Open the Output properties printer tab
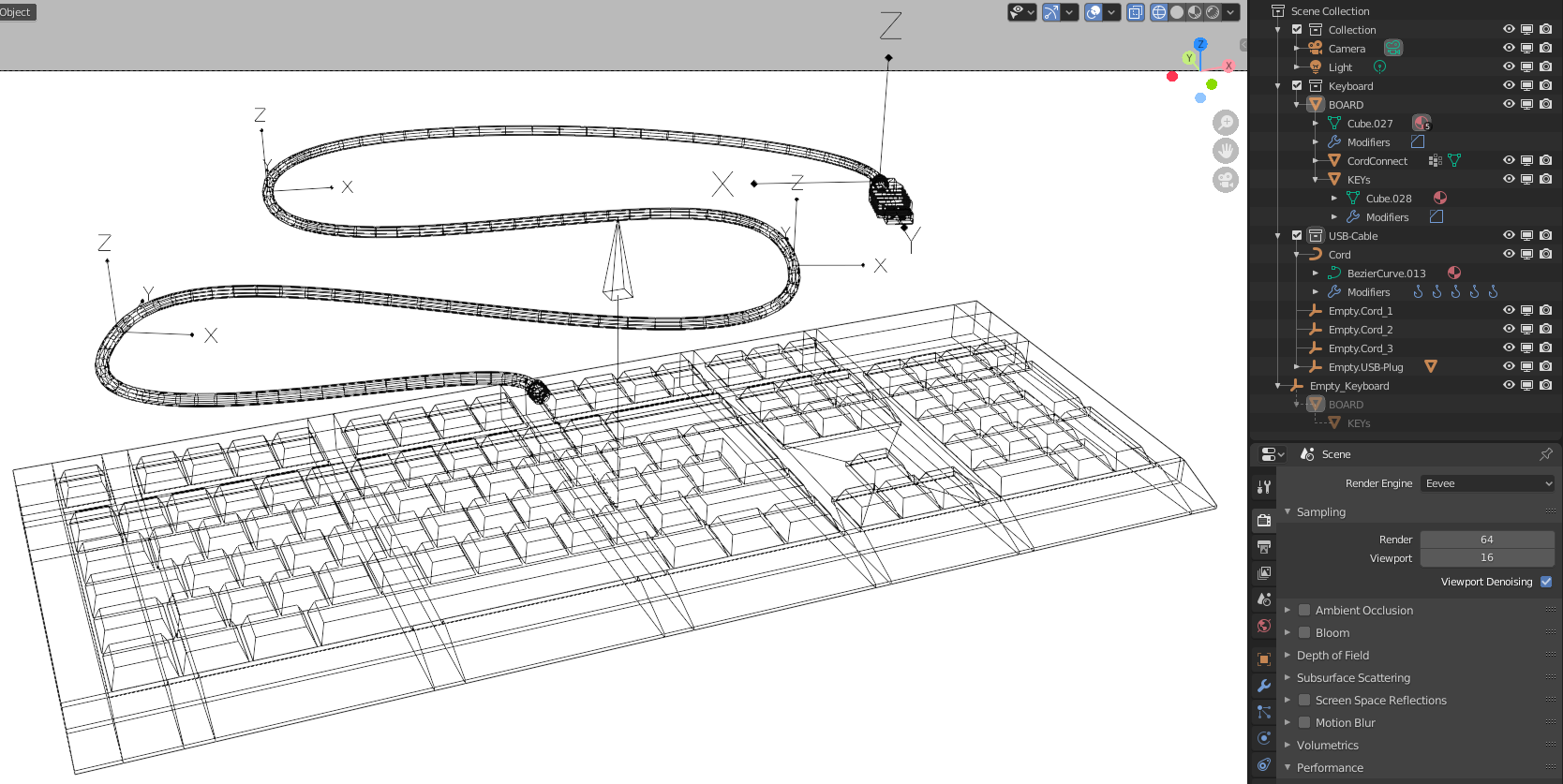The image size is (1563, 784). [x=1264, y=547]
